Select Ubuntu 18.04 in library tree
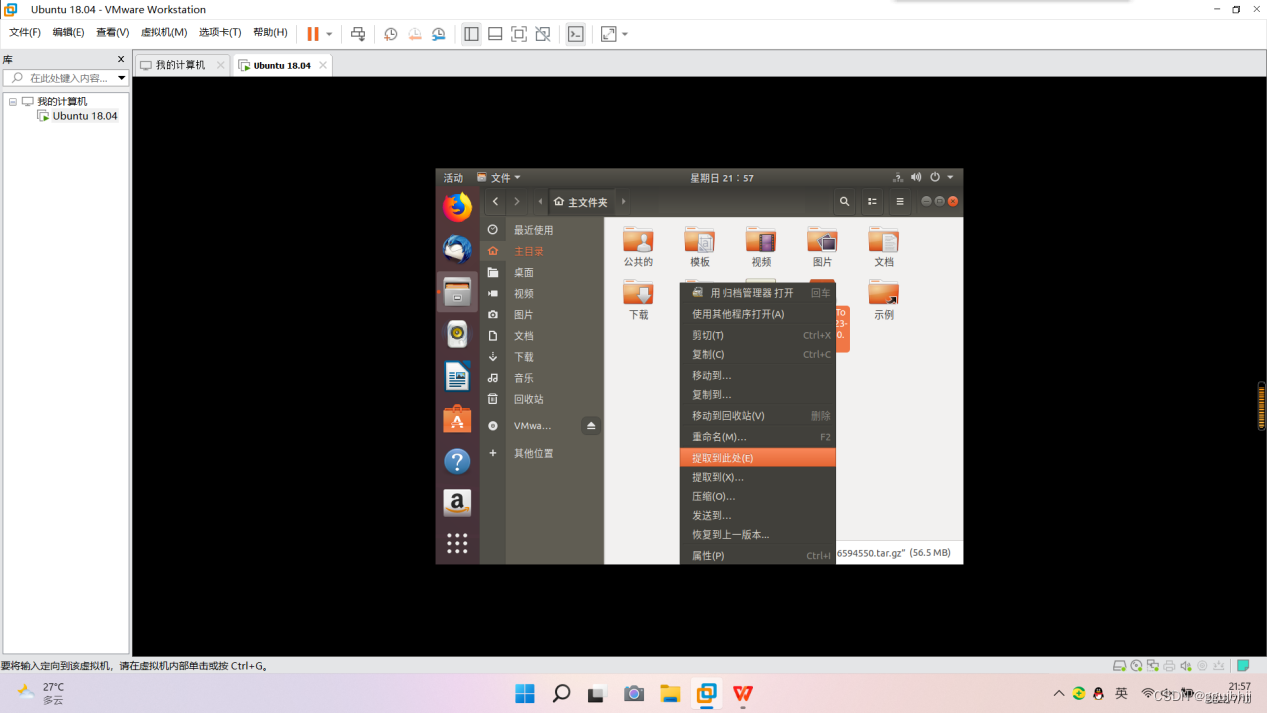 pos(78,116)
